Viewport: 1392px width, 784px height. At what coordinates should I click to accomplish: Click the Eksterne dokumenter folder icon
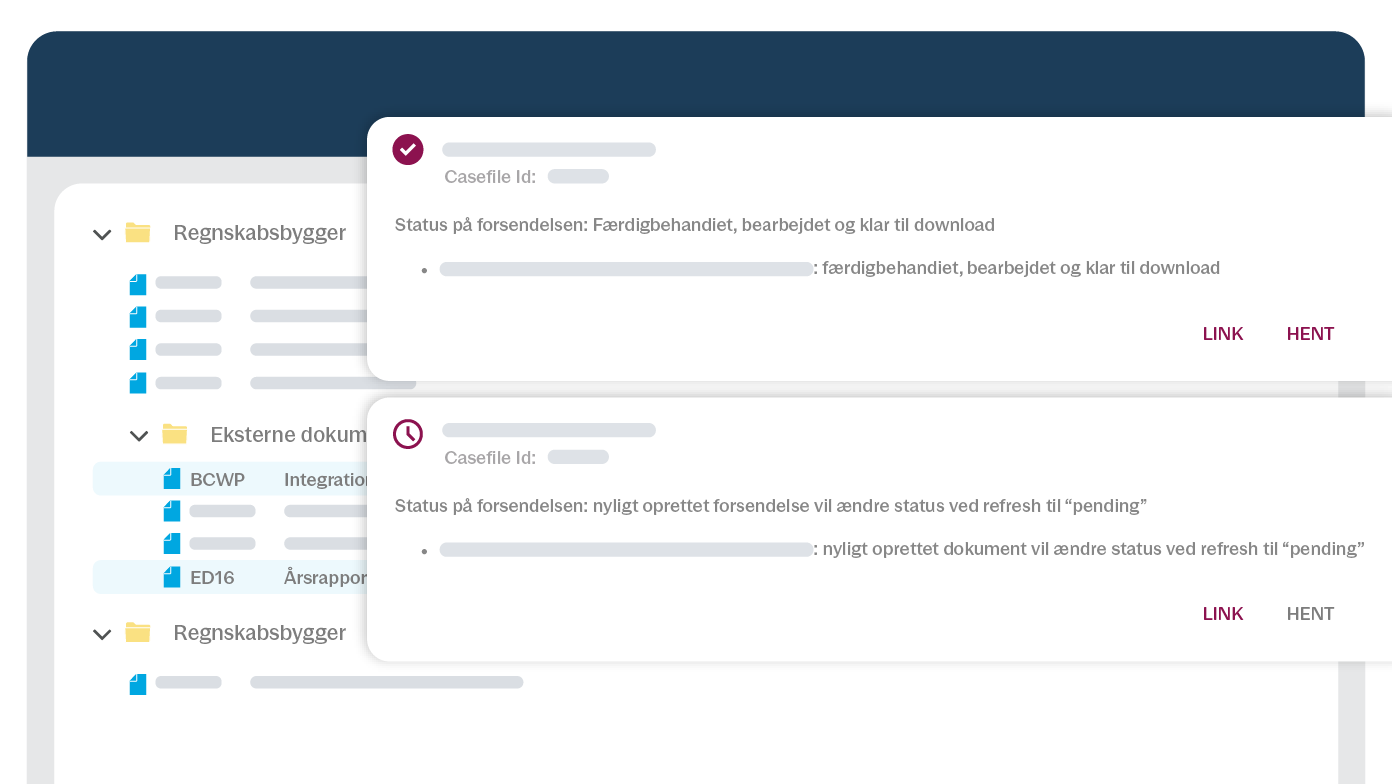pos(175,434)
